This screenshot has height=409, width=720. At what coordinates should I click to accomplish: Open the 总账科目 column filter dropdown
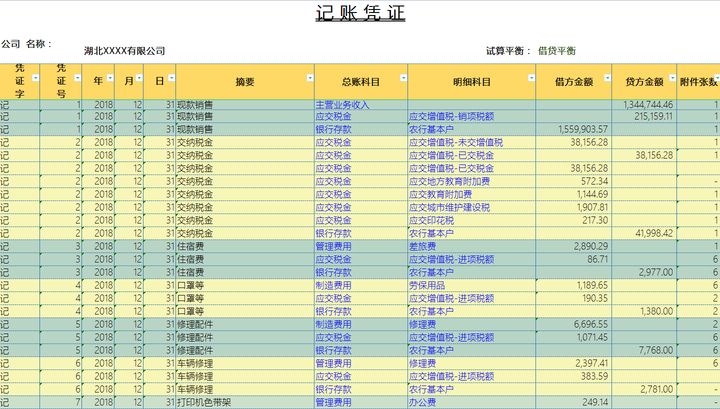click(x=403, y=78)
